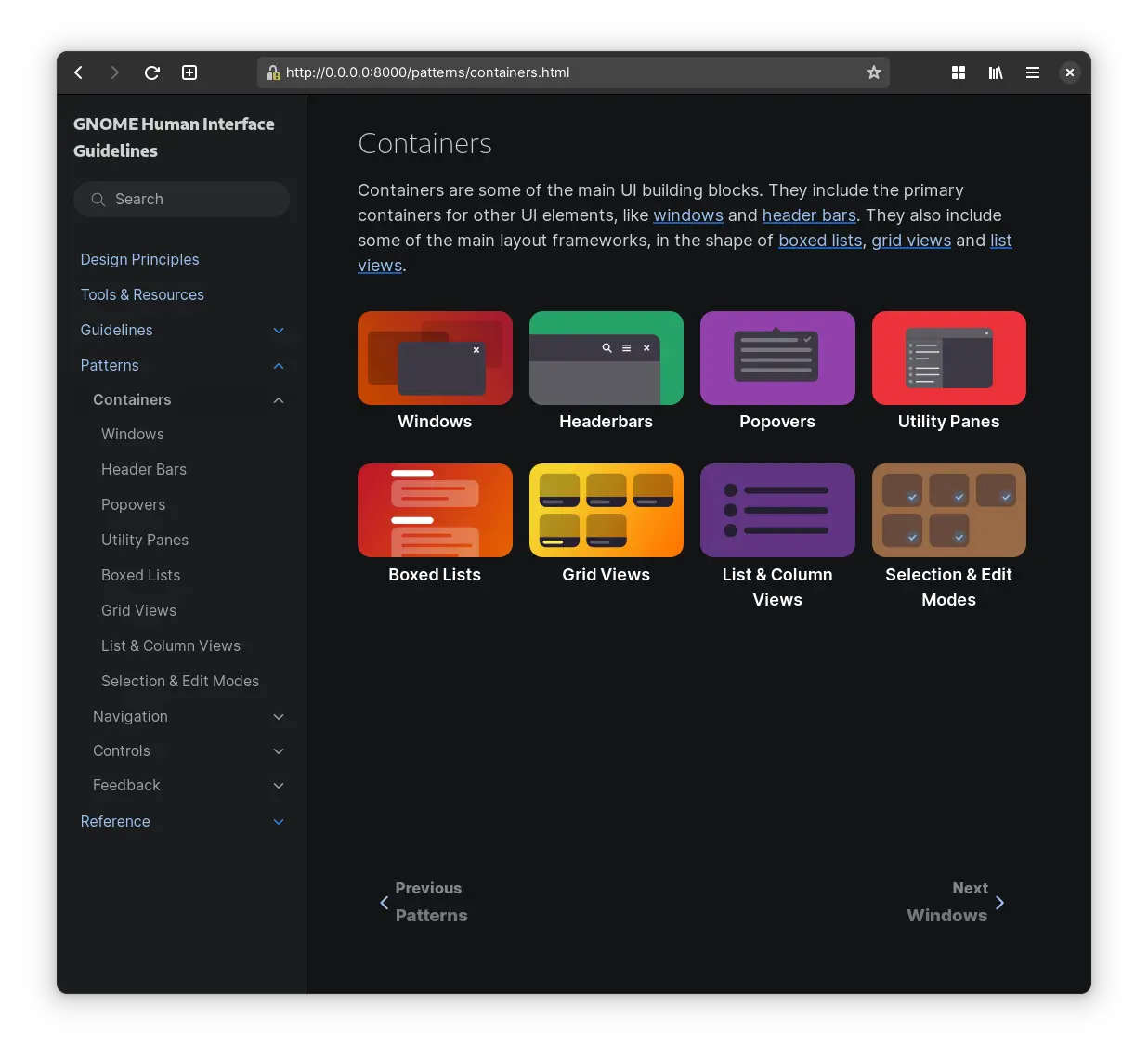The width and height of the screenshot is (1148, 1056).
Task: Follow the 'grid views' text link
Action: pos(910,241)
